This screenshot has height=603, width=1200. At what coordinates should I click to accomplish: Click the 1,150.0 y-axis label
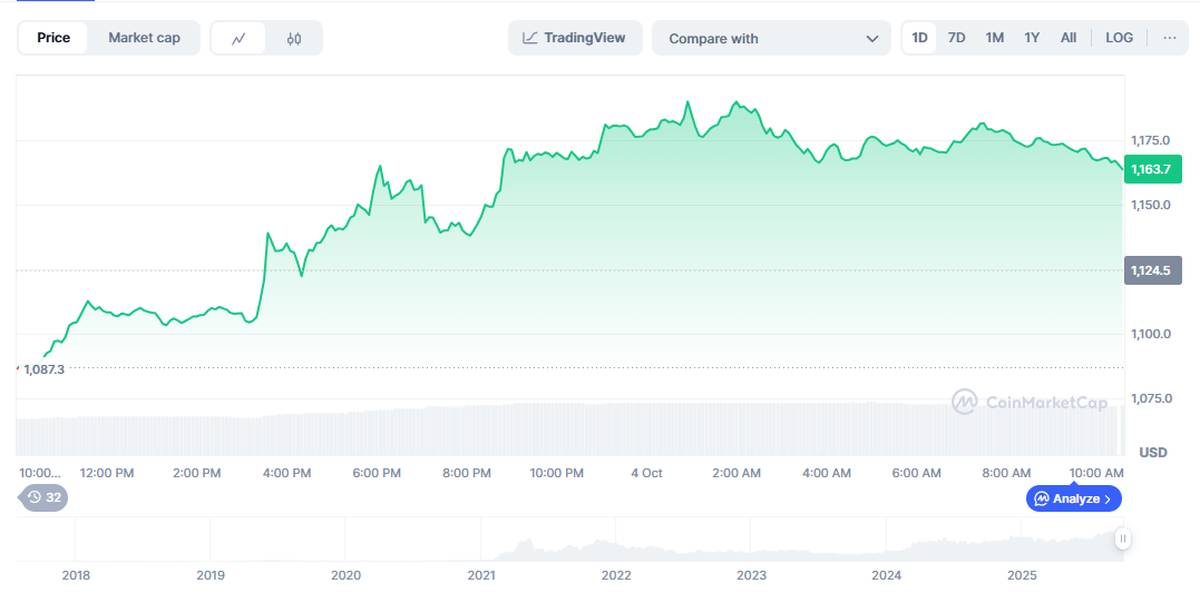[1150, 204]
